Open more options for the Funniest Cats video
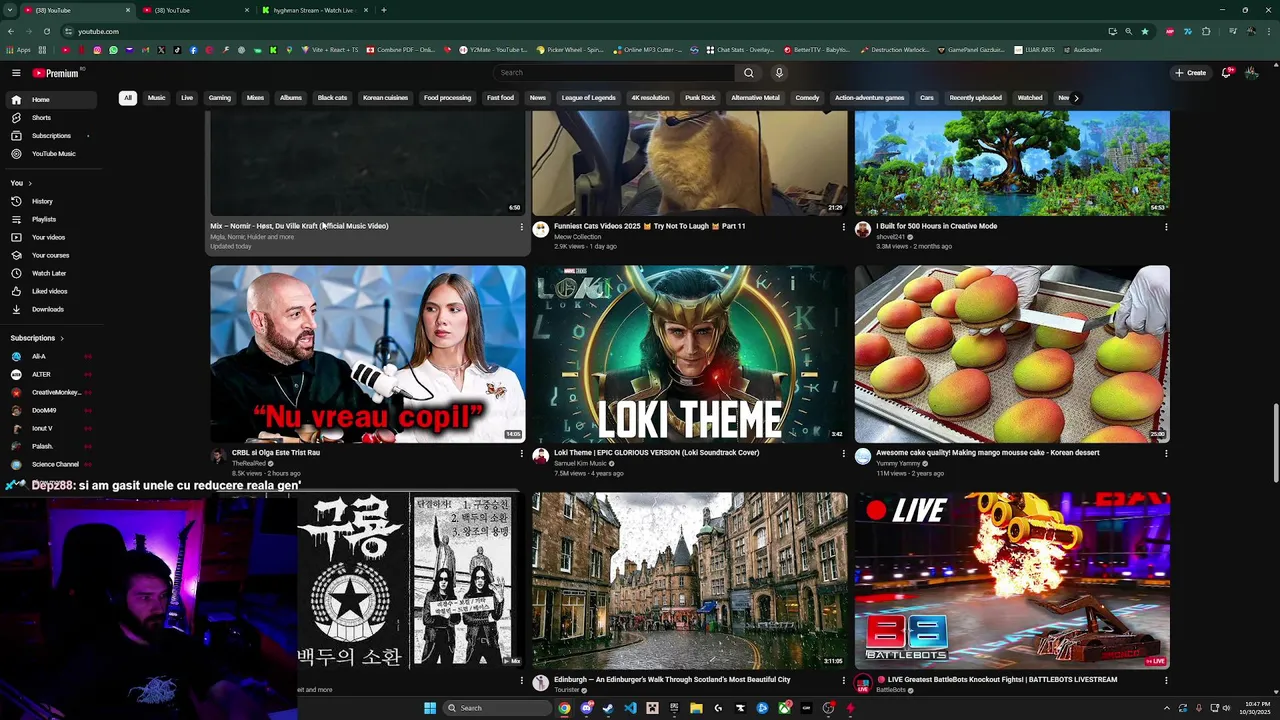 [x=843, y=227]
